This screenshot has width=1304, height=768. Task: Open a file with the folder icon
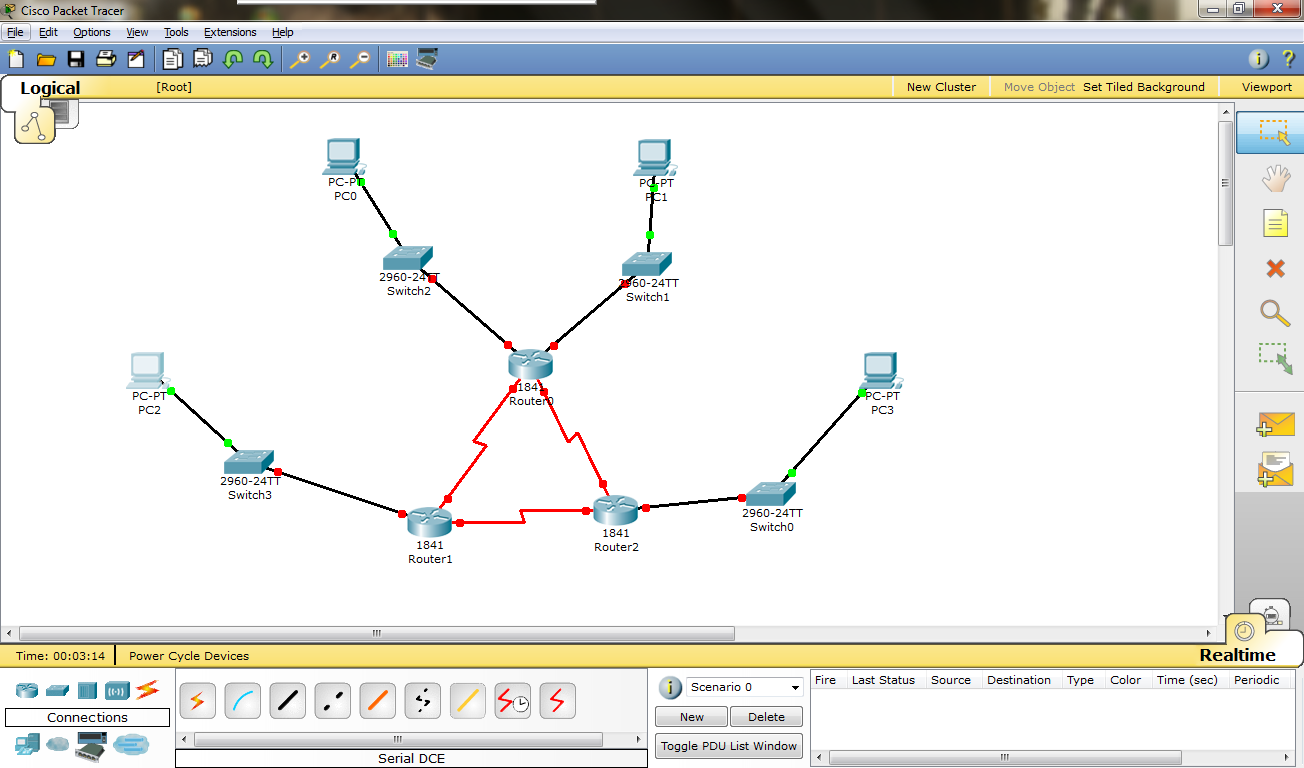click(46, 59)
